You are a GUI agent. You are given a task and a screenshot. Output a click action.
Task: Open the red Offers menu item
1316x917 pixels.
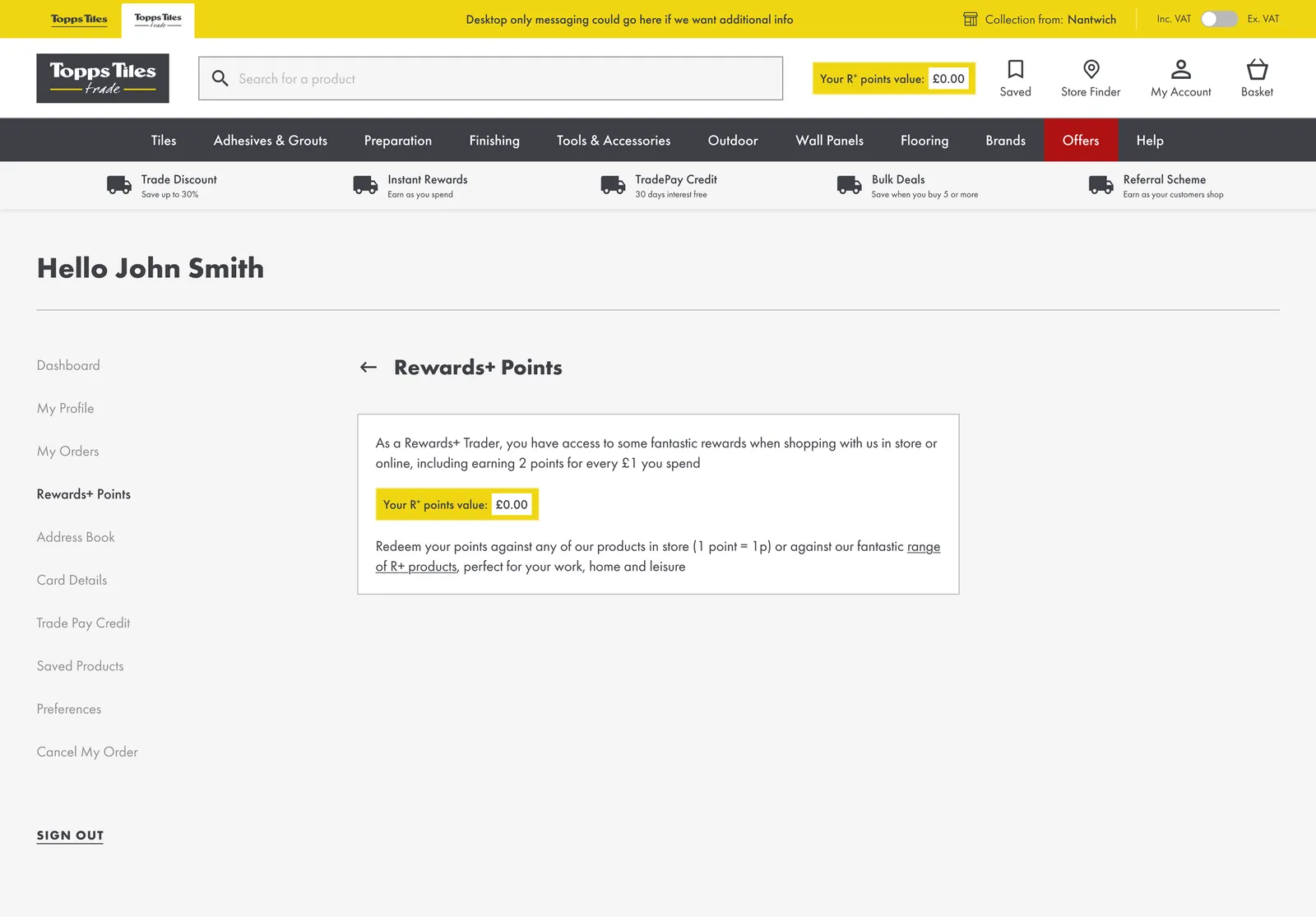[1081, 140]
